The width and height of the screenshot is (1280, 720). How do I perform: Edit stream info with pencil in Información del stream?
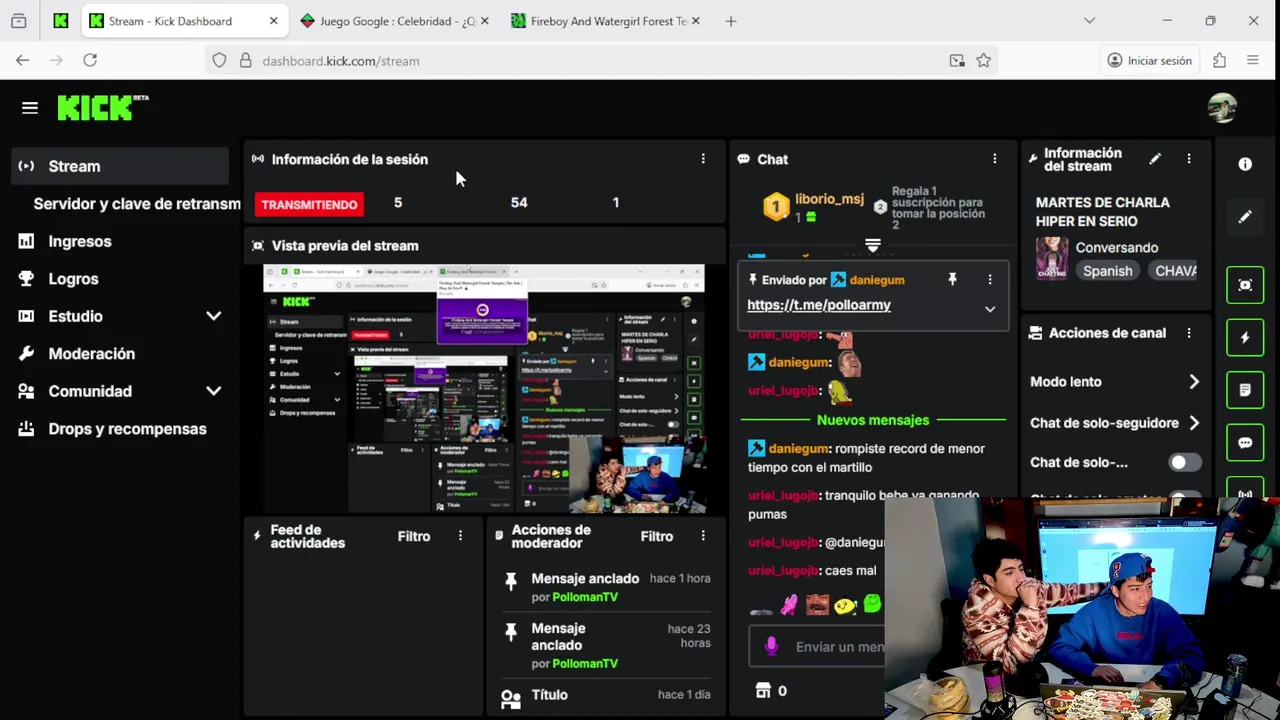[1155, 159]
